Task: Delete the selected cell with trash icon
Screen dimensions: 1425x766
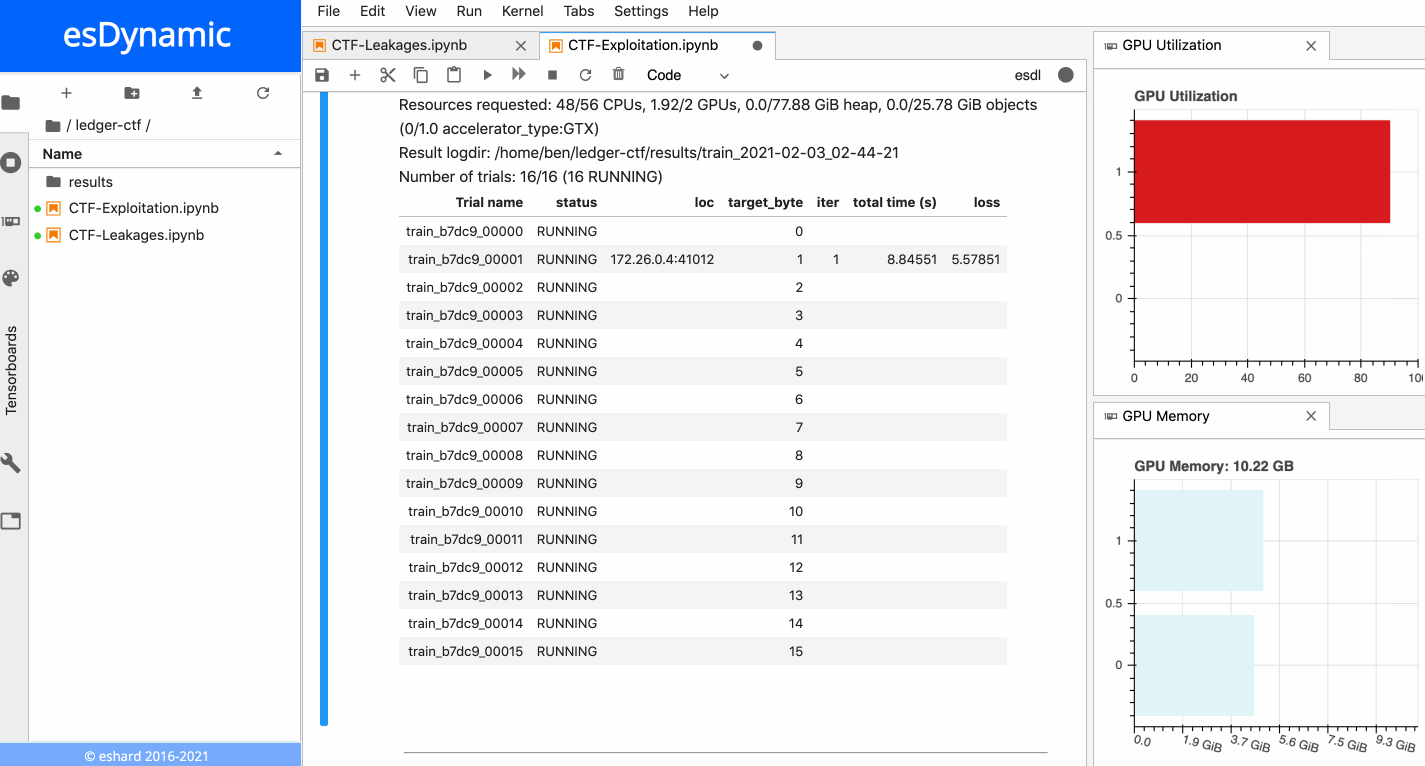Action: click(618, 74)
